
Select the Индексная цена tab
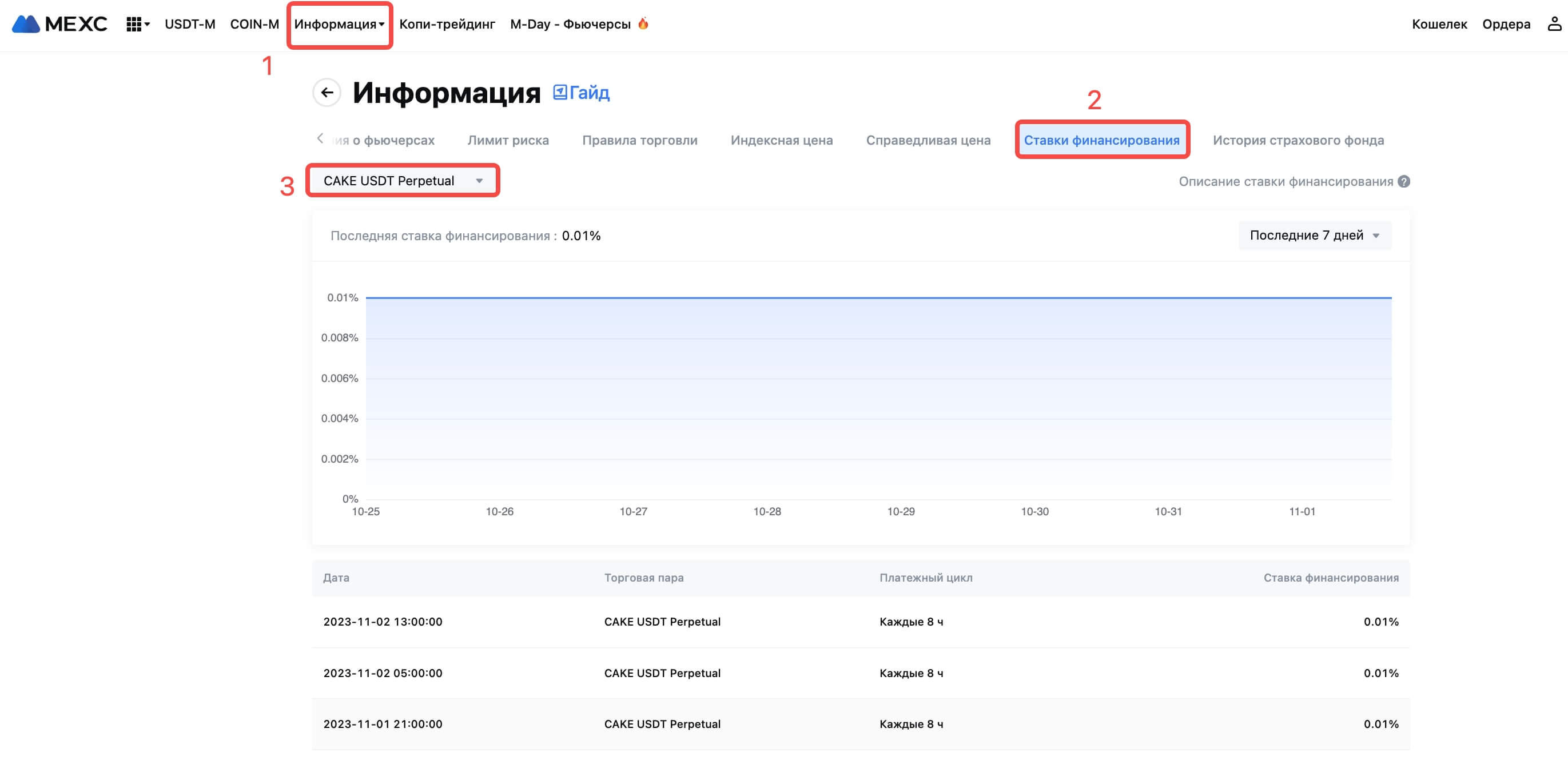781,140
